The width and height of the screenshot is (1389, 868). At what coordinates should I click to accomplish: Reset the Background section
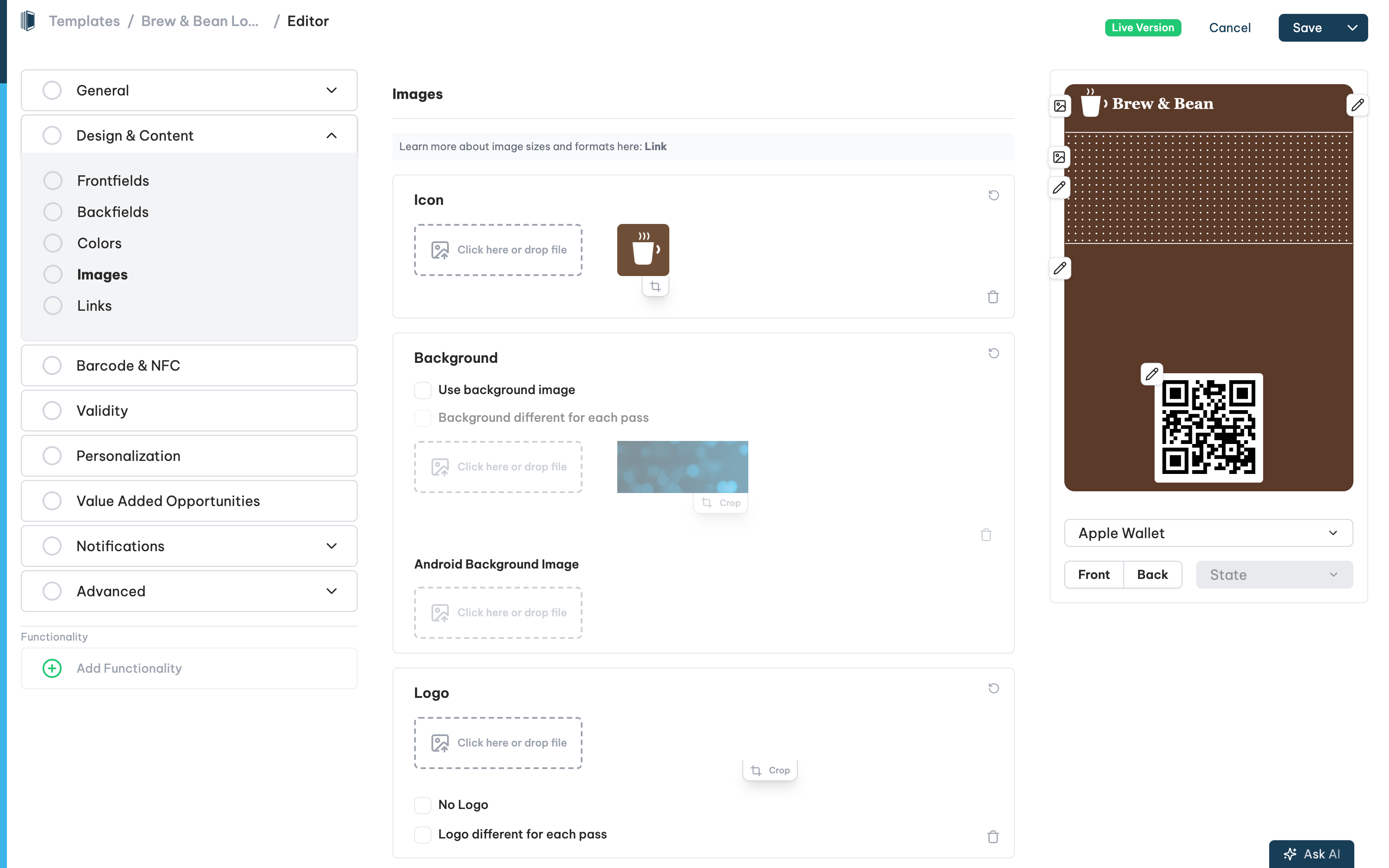994,353
